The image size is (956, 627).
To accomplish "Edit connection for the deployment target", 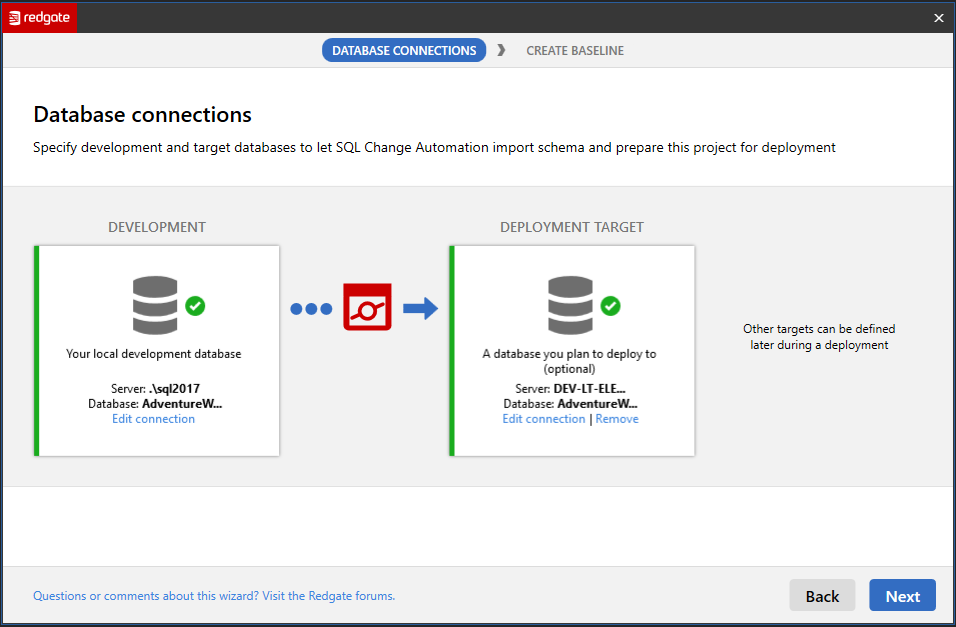I will point(543,419).
